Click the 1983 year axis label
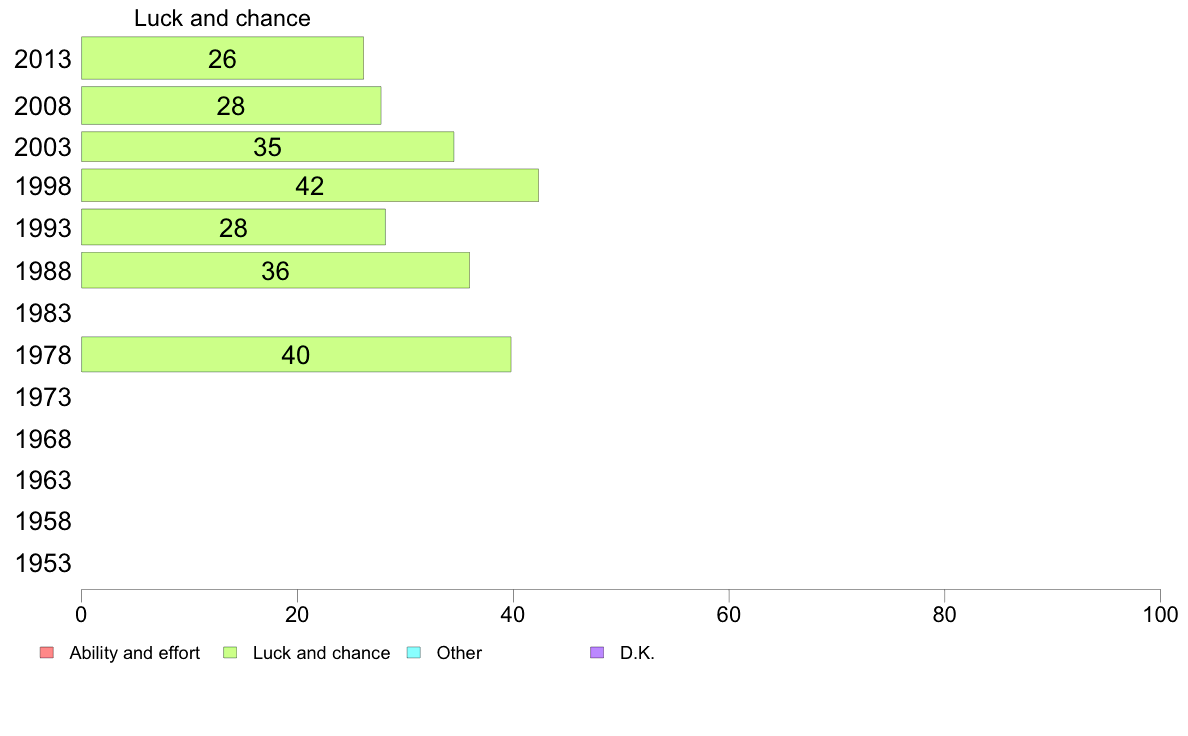 43,313
